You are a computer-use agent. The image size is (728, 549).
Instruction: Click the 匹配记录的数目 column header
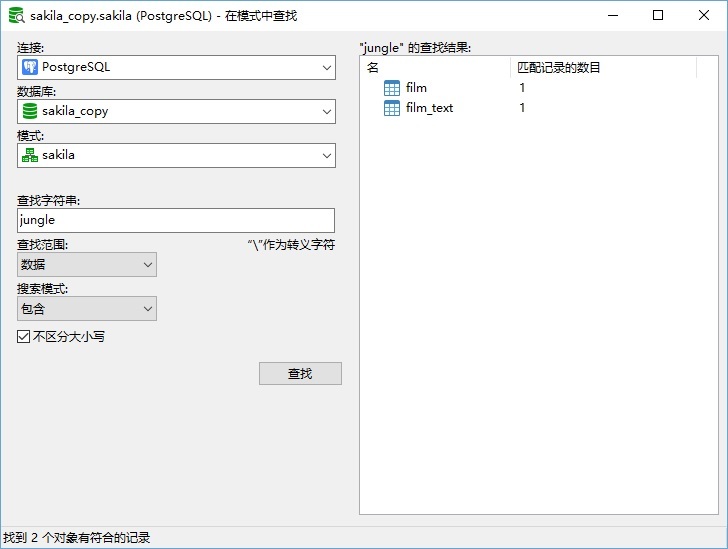604,68
